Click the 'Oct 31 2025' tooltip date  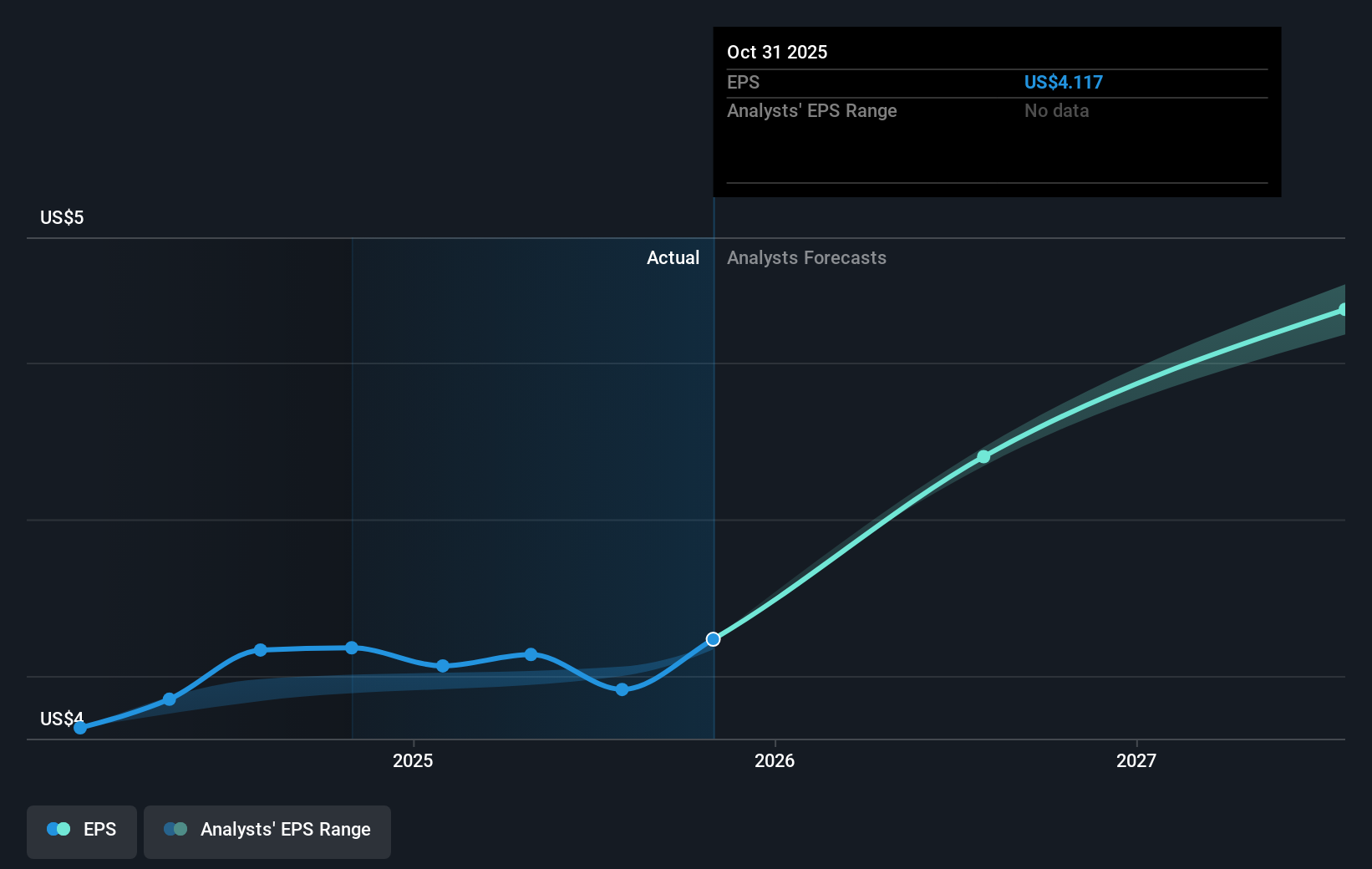coord(777,53)
